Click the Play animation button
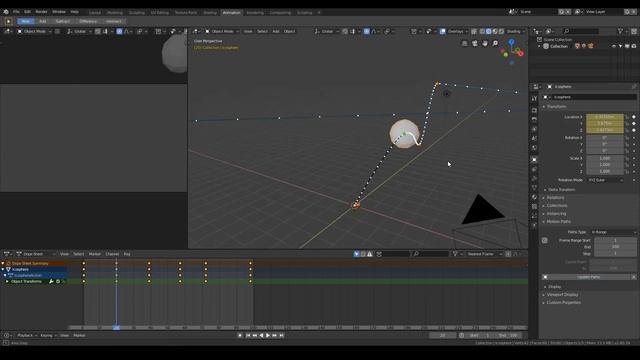Viewport: 640px width, 360px height. click(x=268, y=336)
